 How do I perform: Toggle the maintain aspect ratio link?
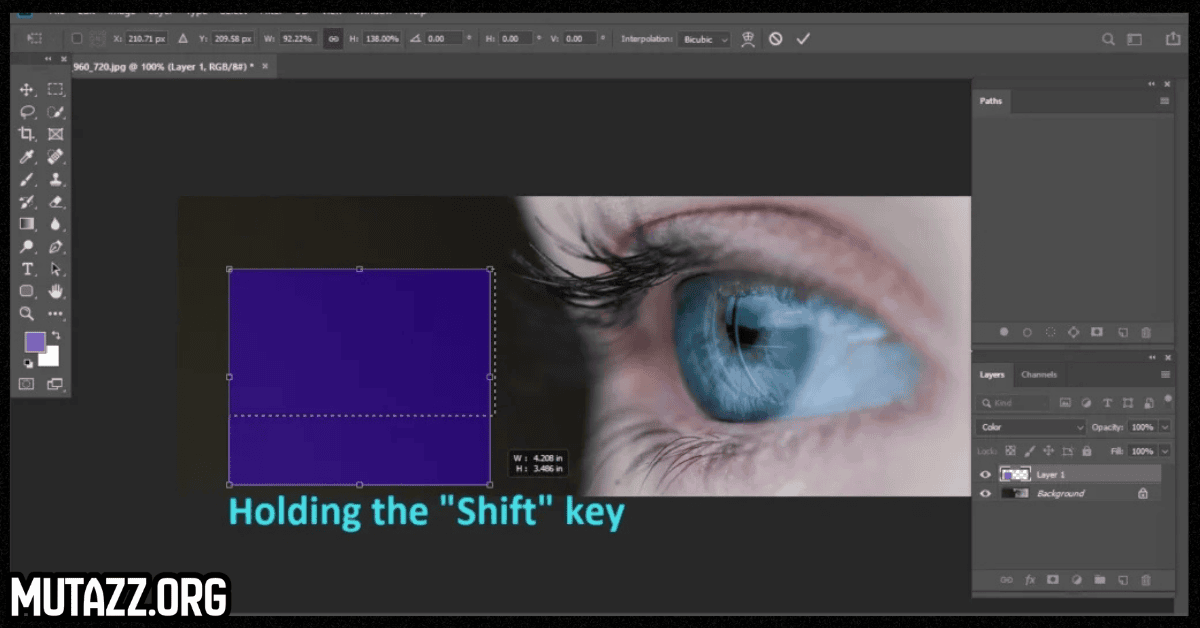333,39
